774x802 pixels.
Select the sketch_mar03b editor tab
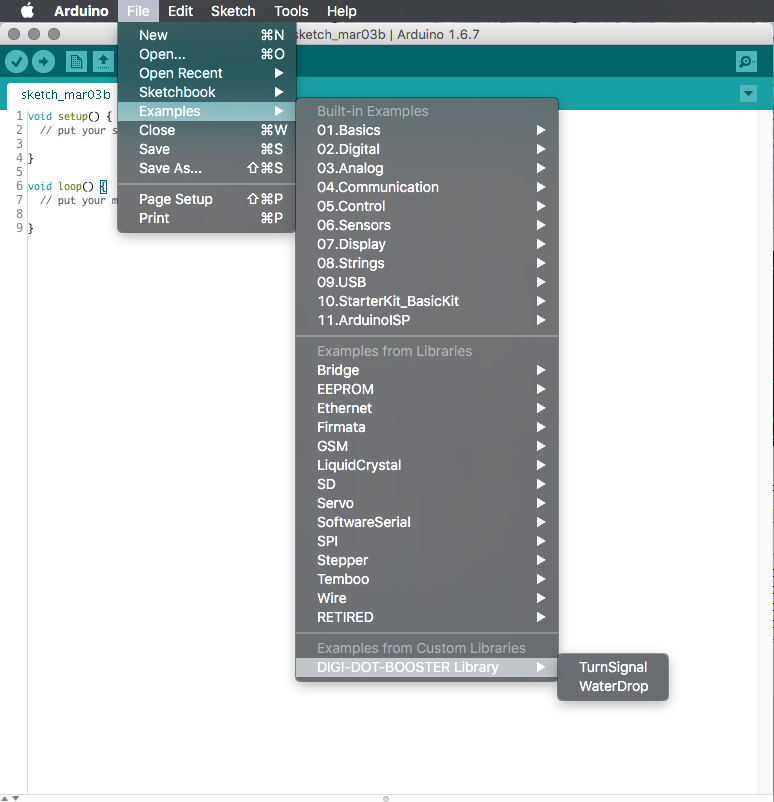[x=65, y=95]
